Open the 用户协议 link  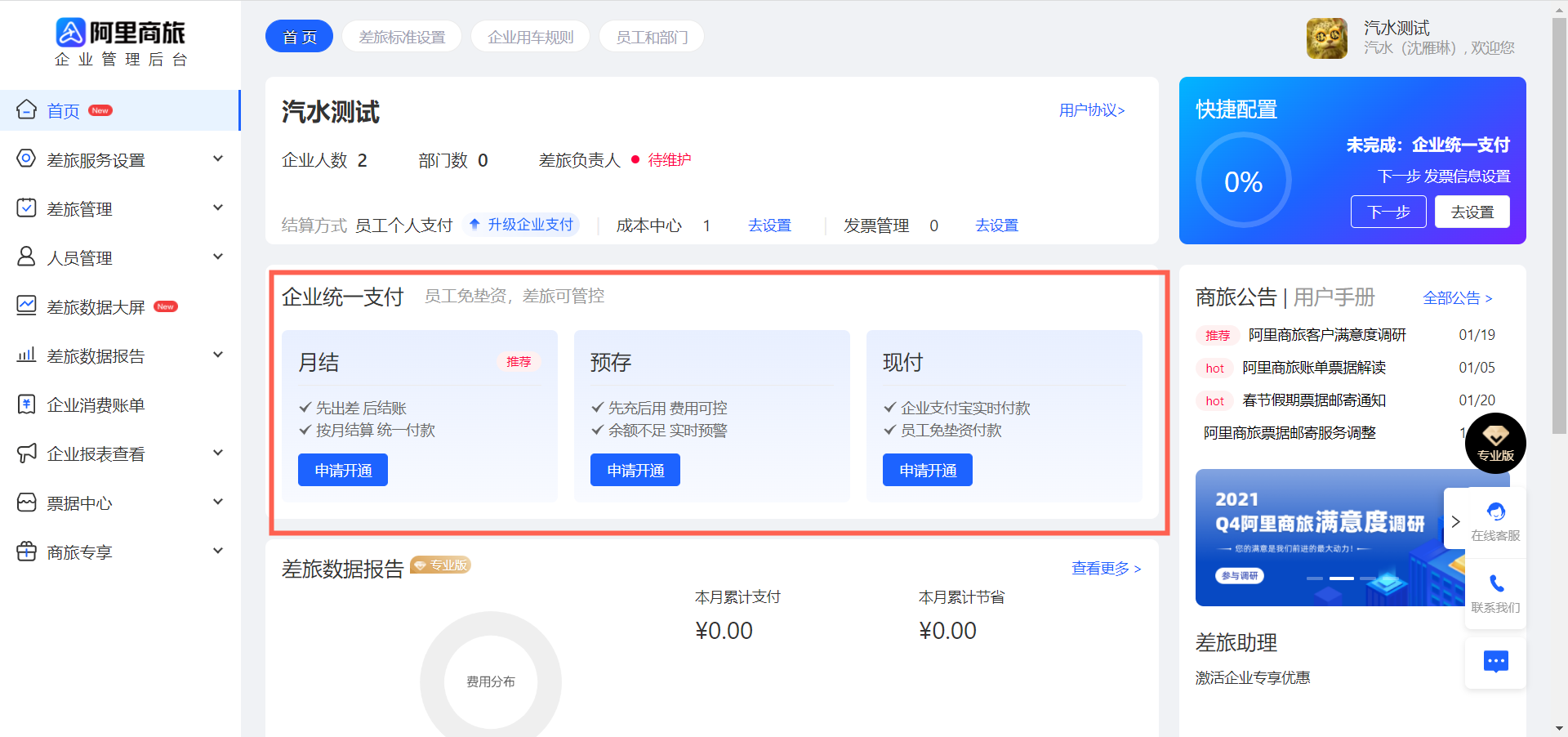[1092, 110]
